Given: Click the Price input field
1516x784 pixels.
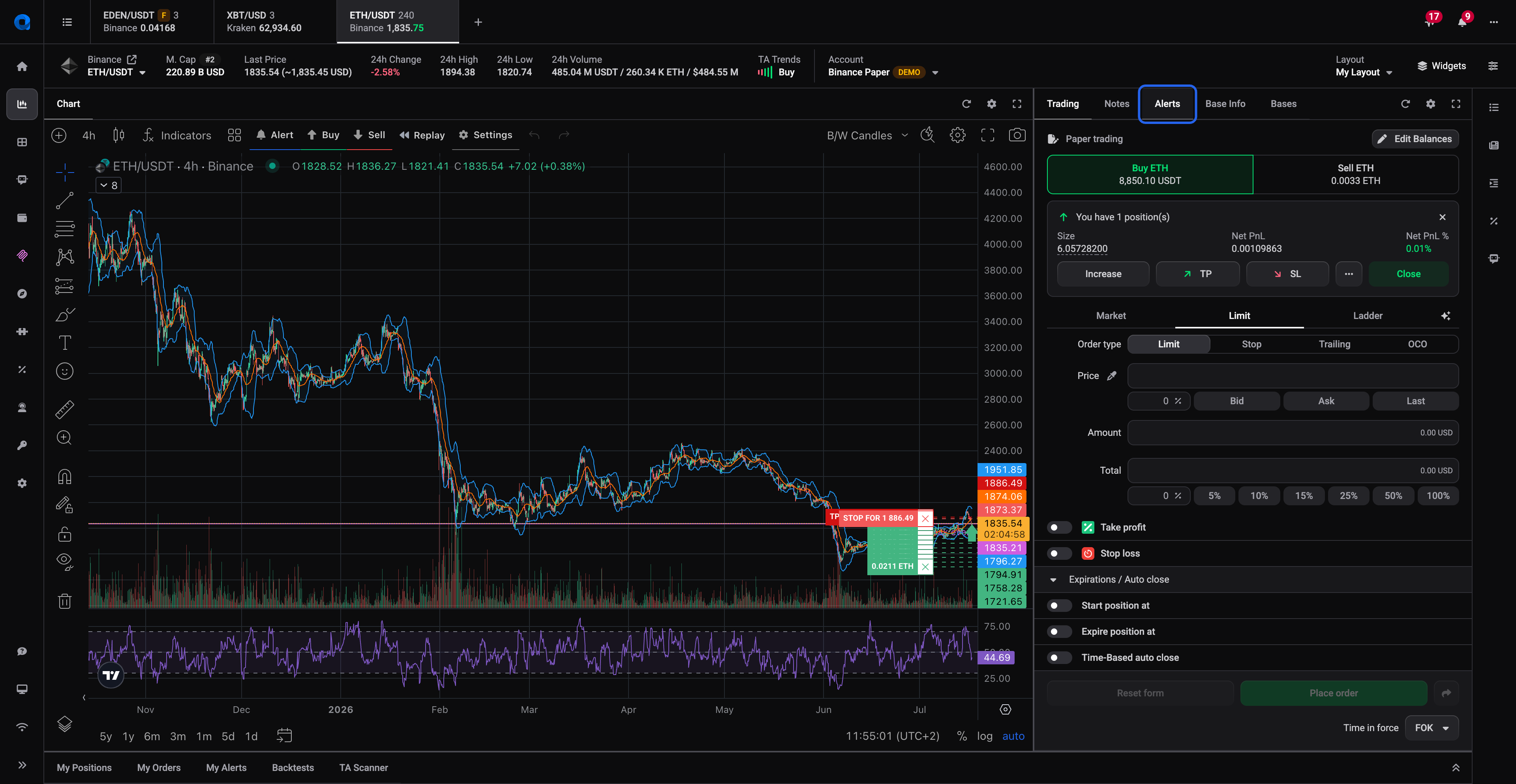Looking at the screenshot, I should click(x=1293, y=375).
